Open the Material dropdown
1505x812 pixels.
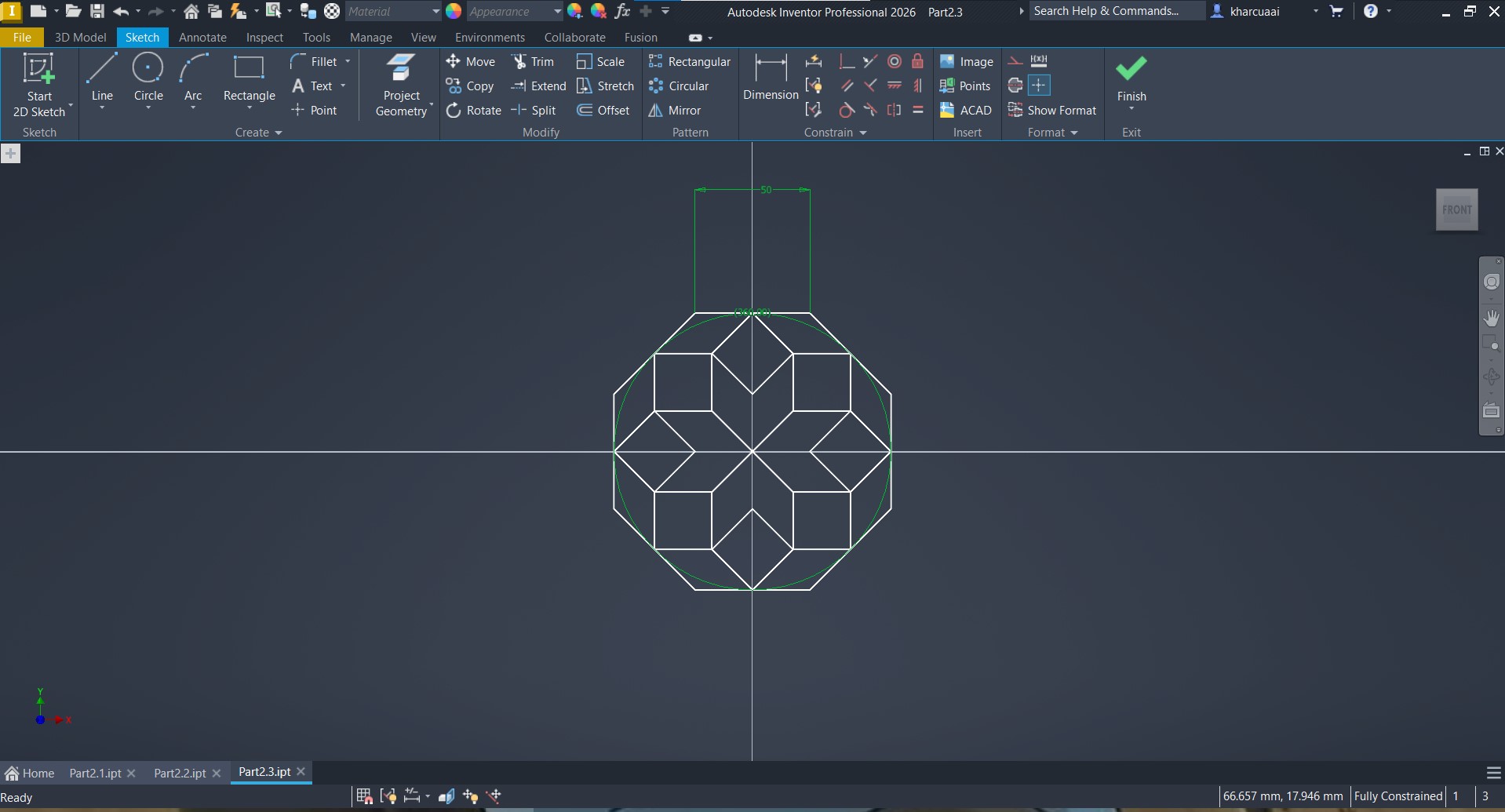coord(393,12)
